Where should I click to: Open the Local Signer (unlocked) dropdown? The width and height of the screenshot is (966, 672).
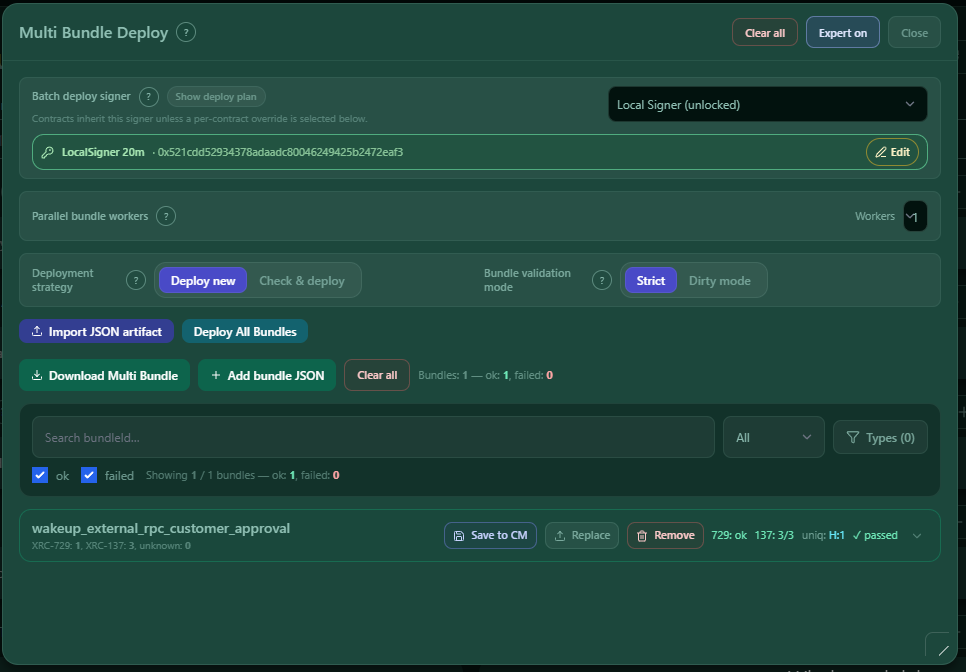768,104
